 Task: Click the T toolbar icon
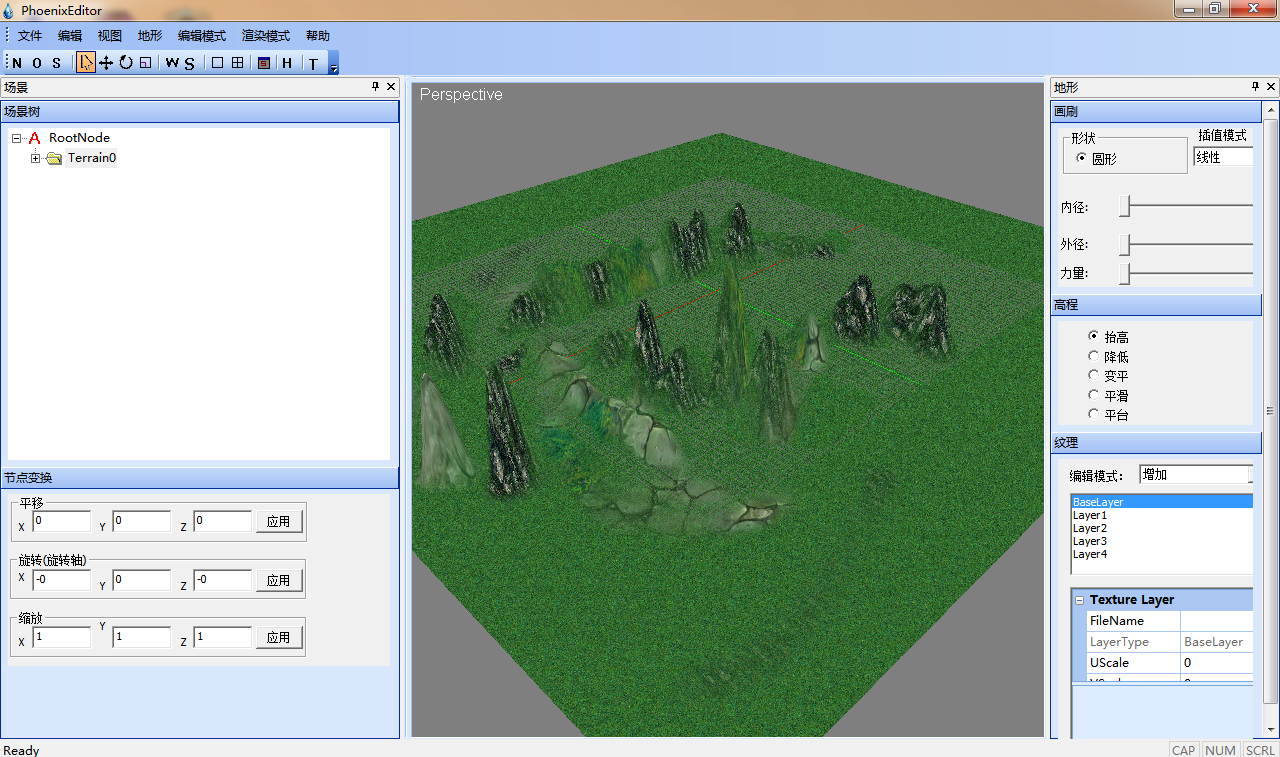coord(313,63)
